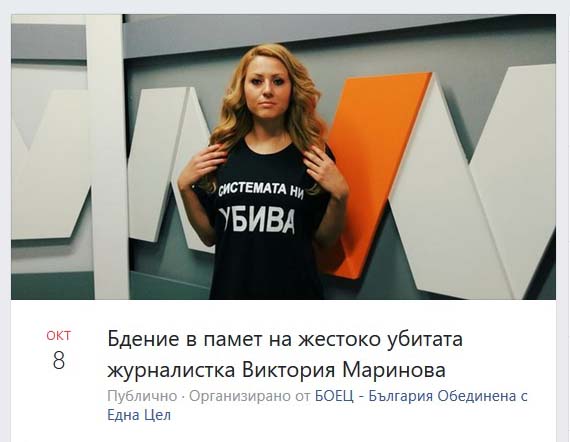
Task: Click the ОКТ month label
Action: coord(59,335)
